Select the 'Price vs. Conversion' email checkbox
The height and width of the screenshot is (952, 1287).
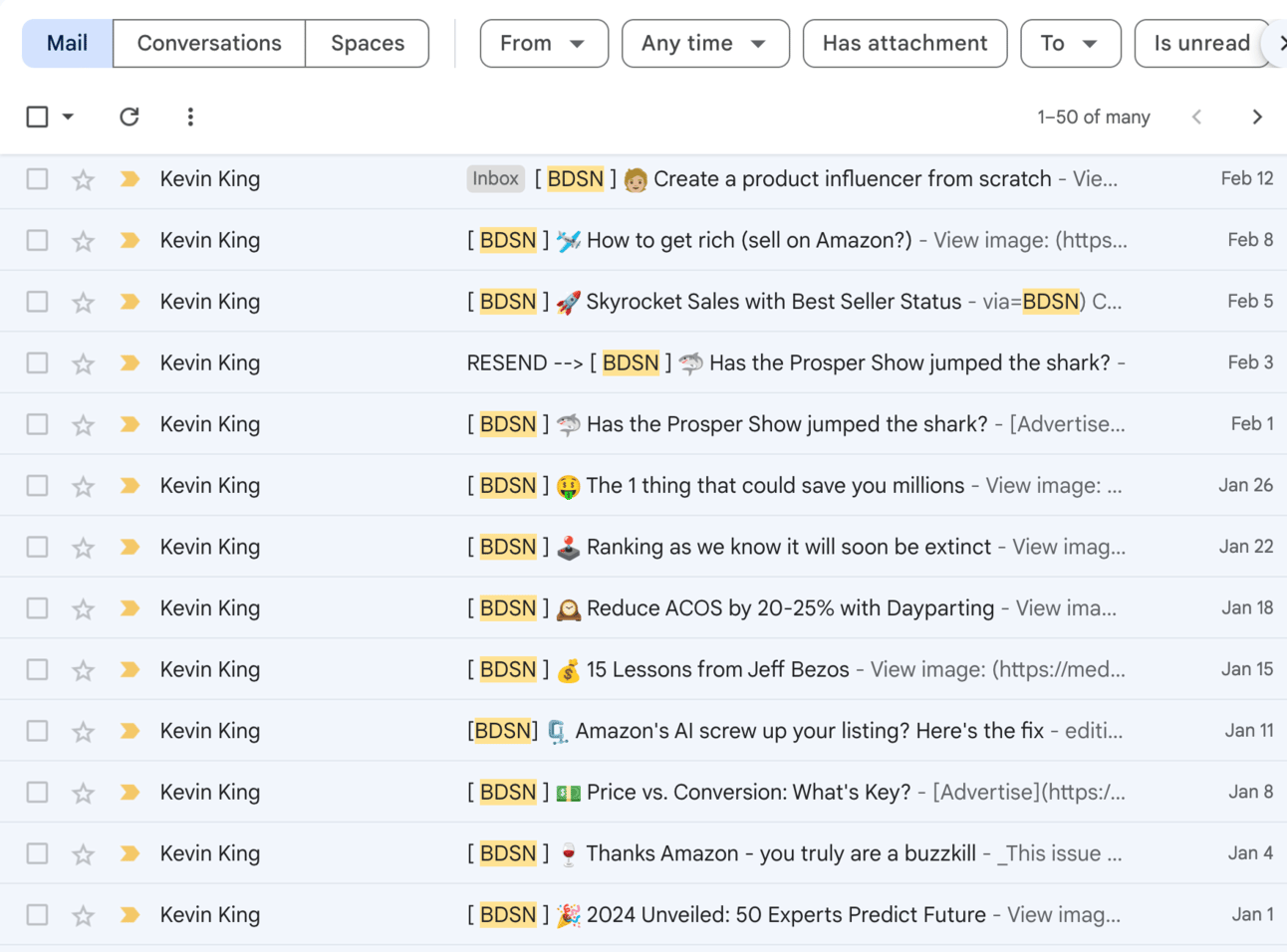tap(37, 793)
